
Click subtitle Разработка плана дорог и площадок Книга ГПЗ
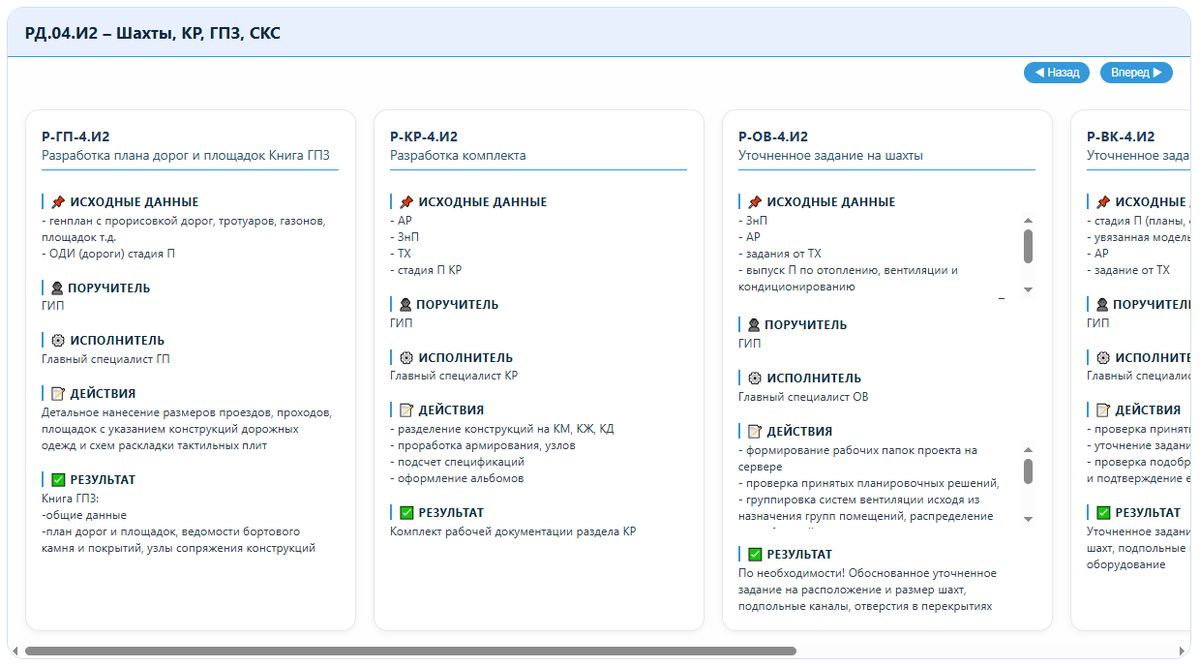(185, 156)
